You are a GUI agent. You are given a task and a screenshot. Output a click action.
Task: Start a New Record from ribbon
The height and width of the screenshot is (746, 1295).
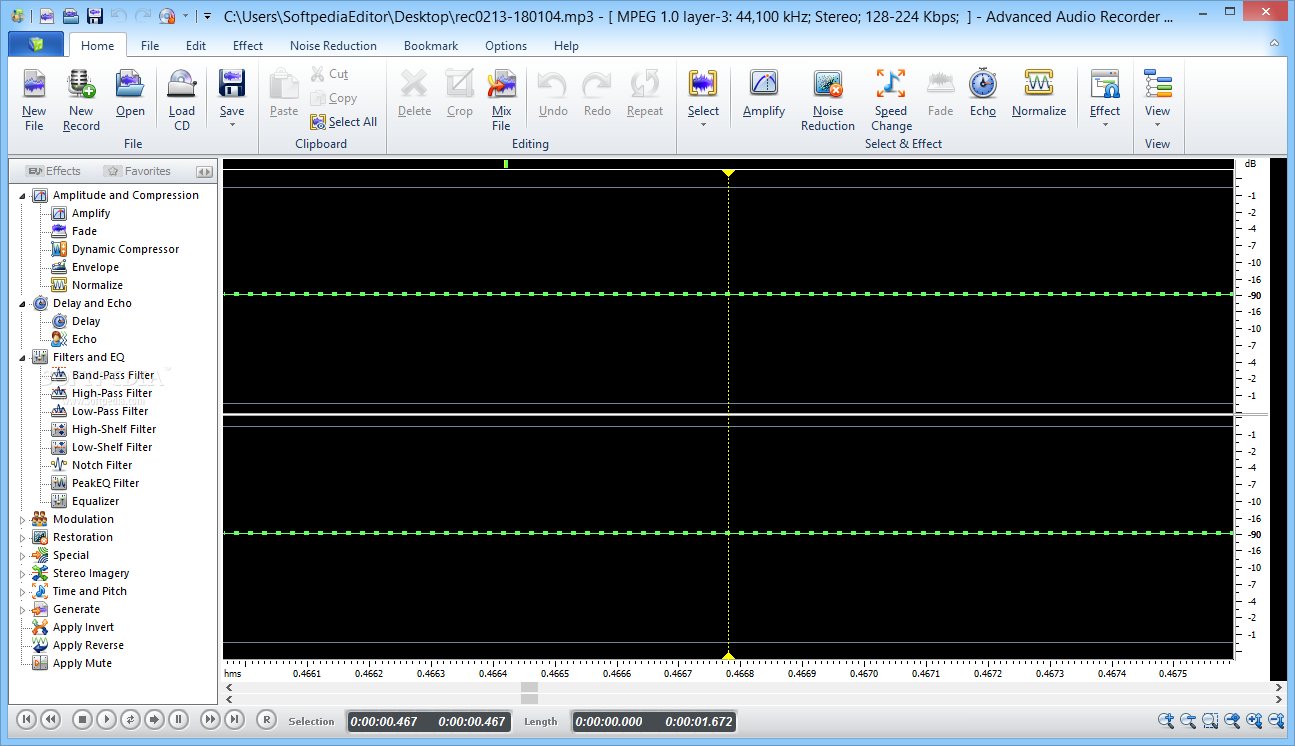coord(81,84)
